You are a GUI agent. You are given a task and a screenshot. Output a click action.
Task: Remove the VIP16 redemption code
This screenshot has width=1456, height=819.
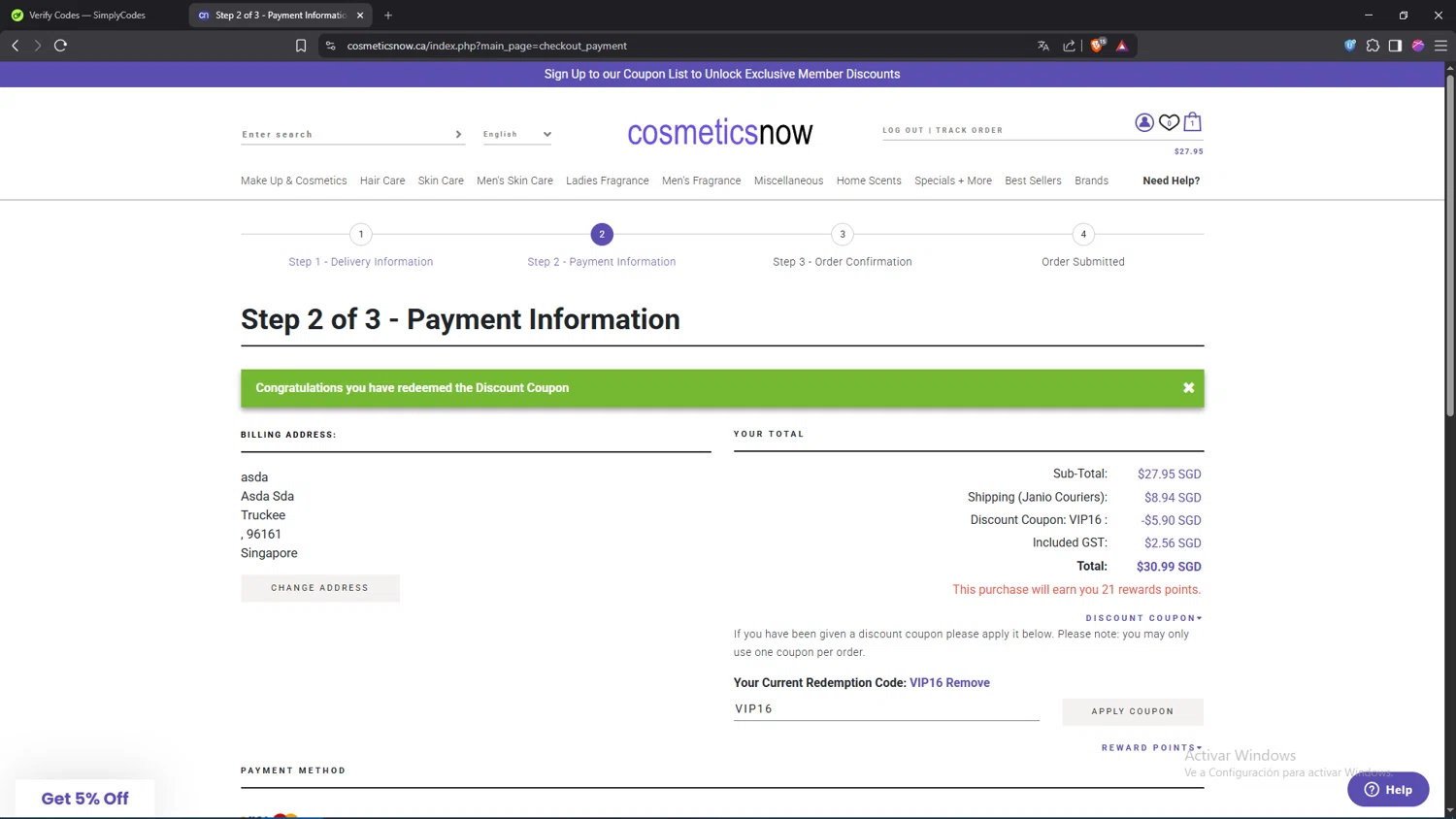tap(968, 683)
